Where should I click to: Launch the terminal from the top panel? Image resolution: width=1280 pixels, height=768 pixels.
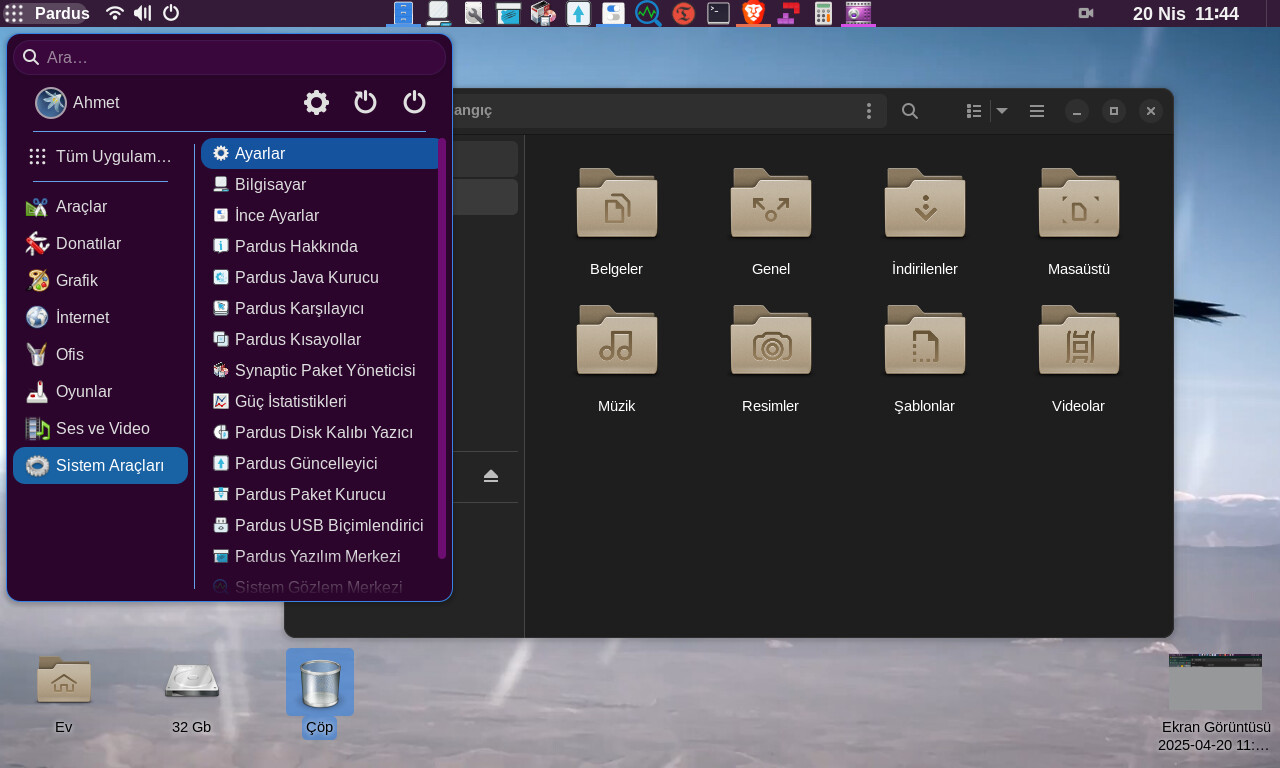pyautogui.click(x=718, y=13)
